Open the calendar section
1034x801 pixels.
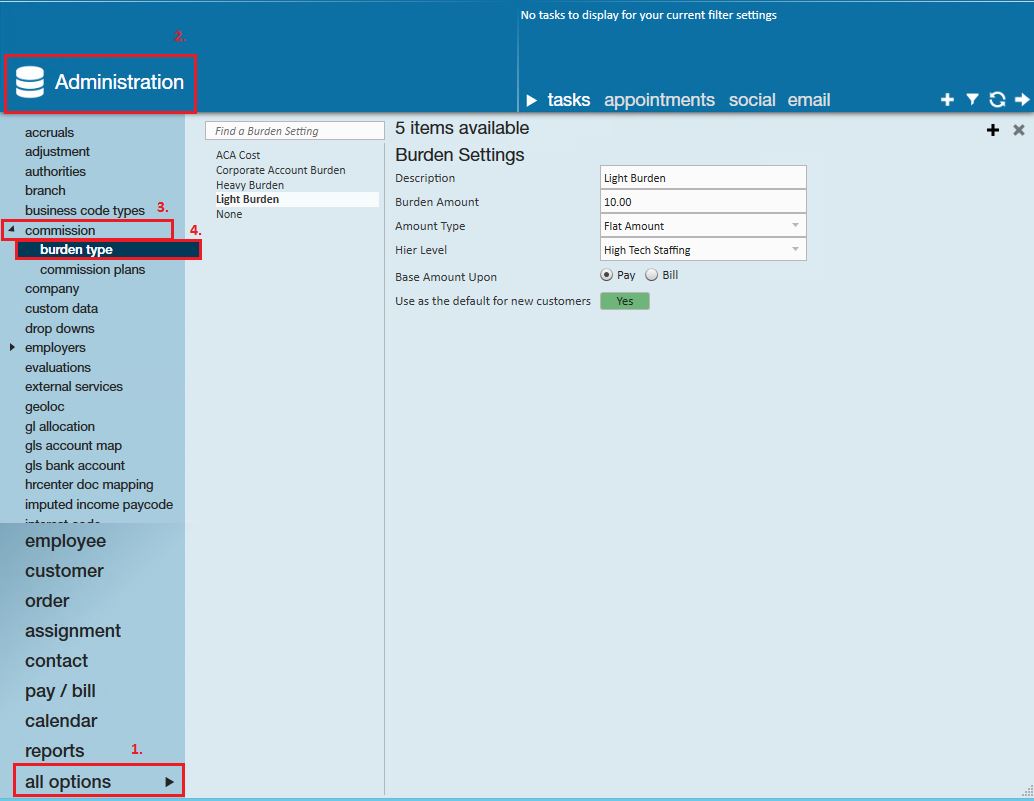click(x=61, y=721)
